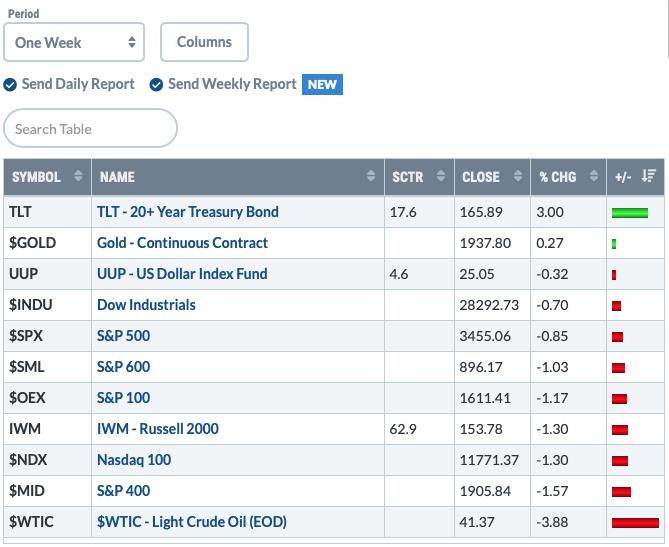Sort table by NAME column arrows

371,176
